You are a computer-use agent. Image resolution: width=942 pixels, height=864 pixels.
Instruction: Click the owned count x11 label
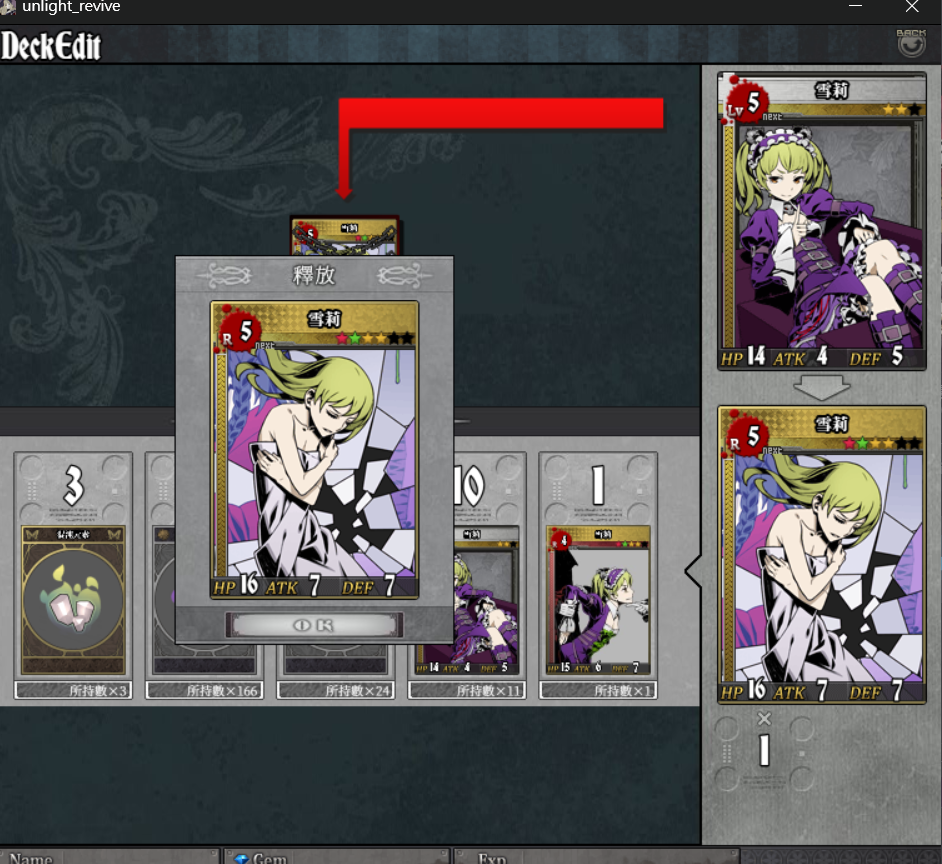467,690
